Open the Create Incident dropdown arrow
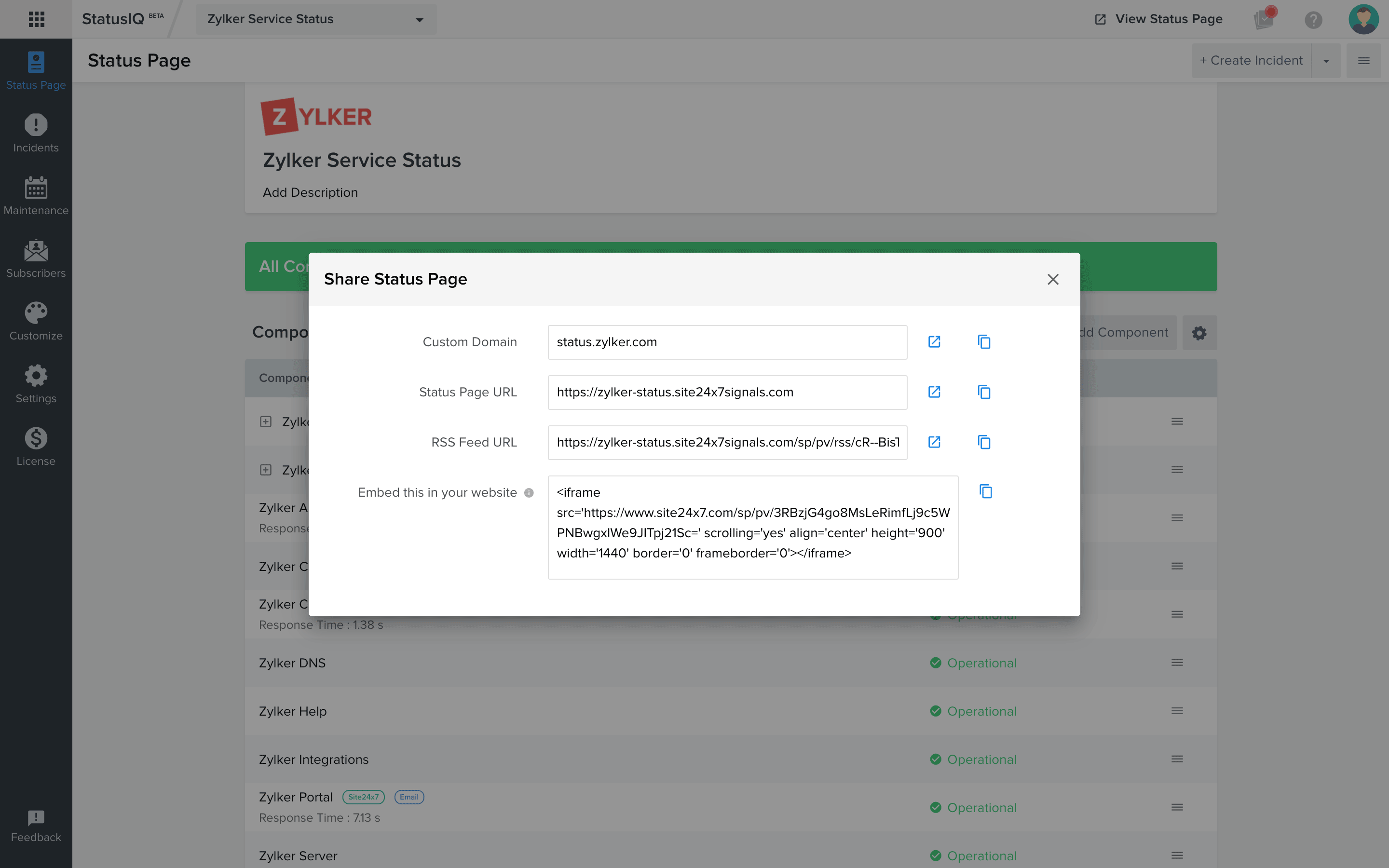This screenshot has height=868, width=1389. [x=1326, y=60]
